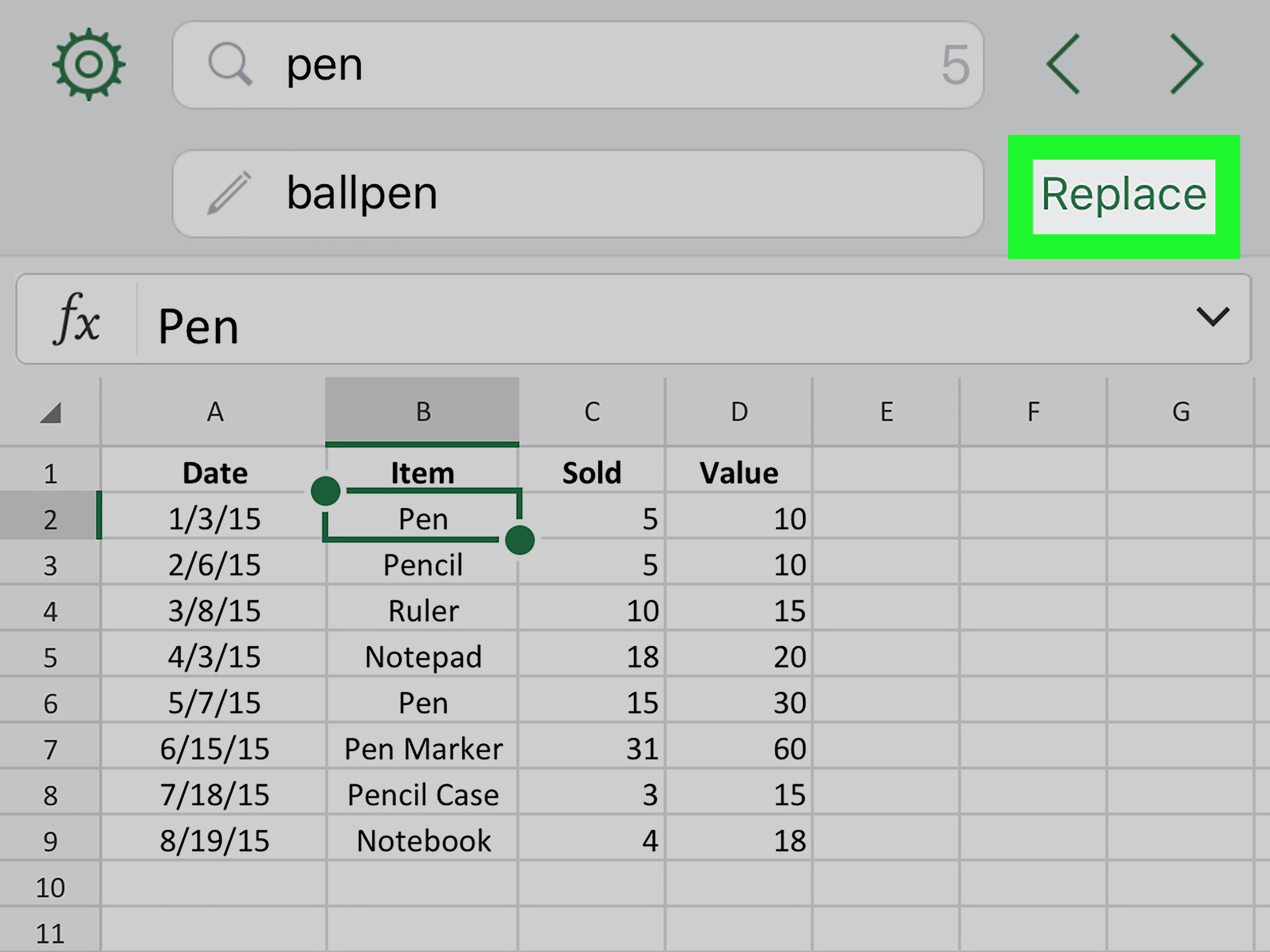Click the fx function icon
This screenshot has height=952, width=1270.
pos(77,319)
